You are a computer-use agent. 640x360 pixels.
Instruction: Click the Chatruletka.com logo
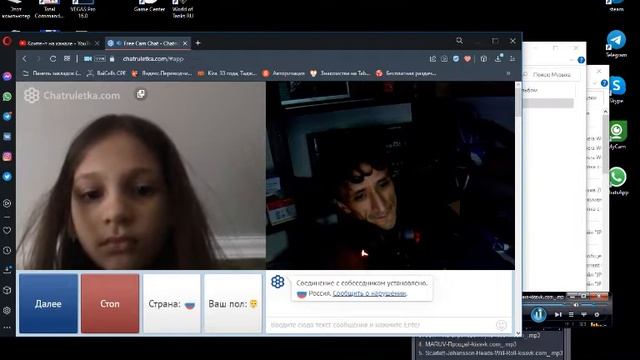[x=72, y=95]
